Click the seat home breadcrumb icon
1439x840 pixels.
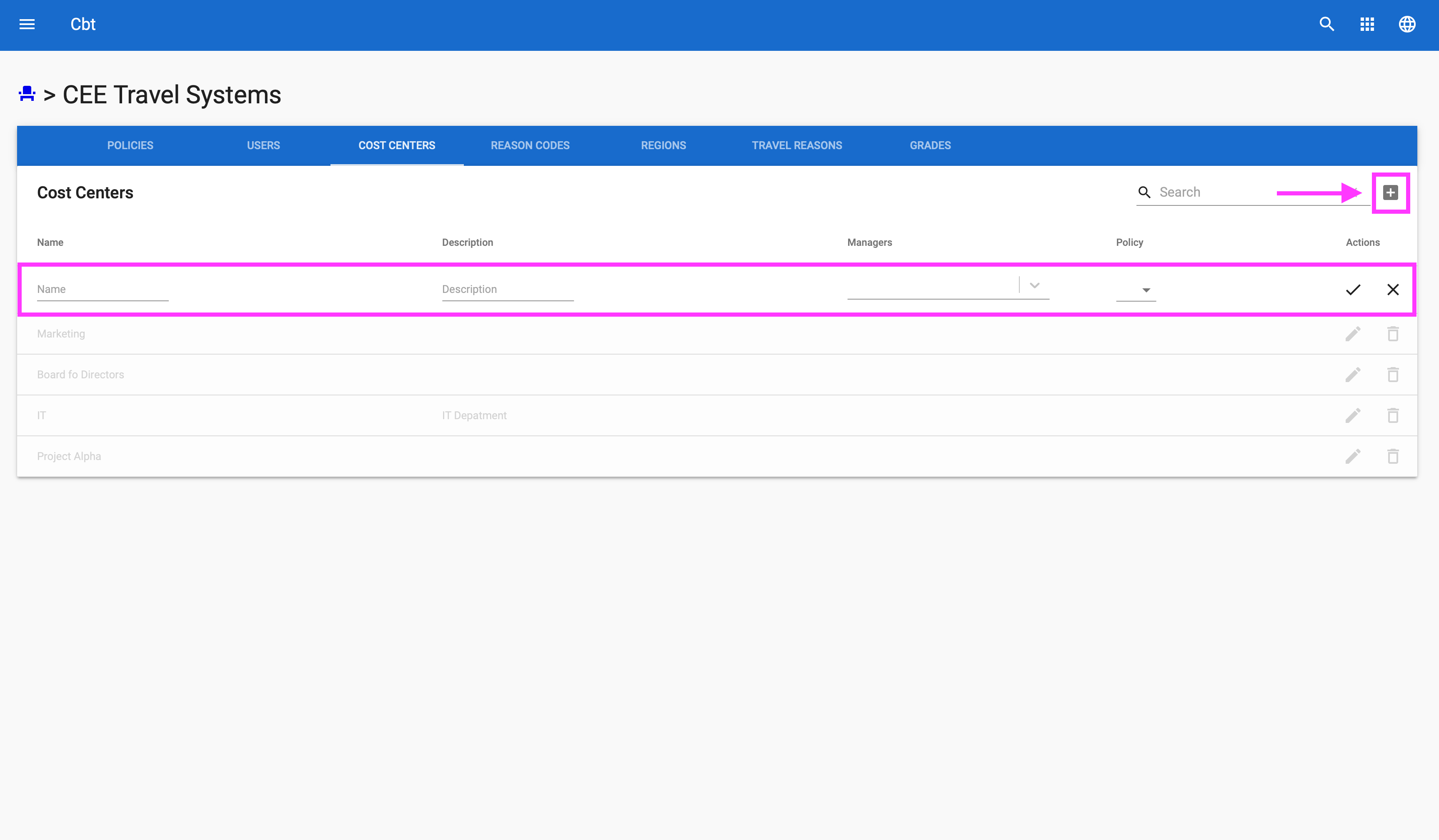point(27,94)
